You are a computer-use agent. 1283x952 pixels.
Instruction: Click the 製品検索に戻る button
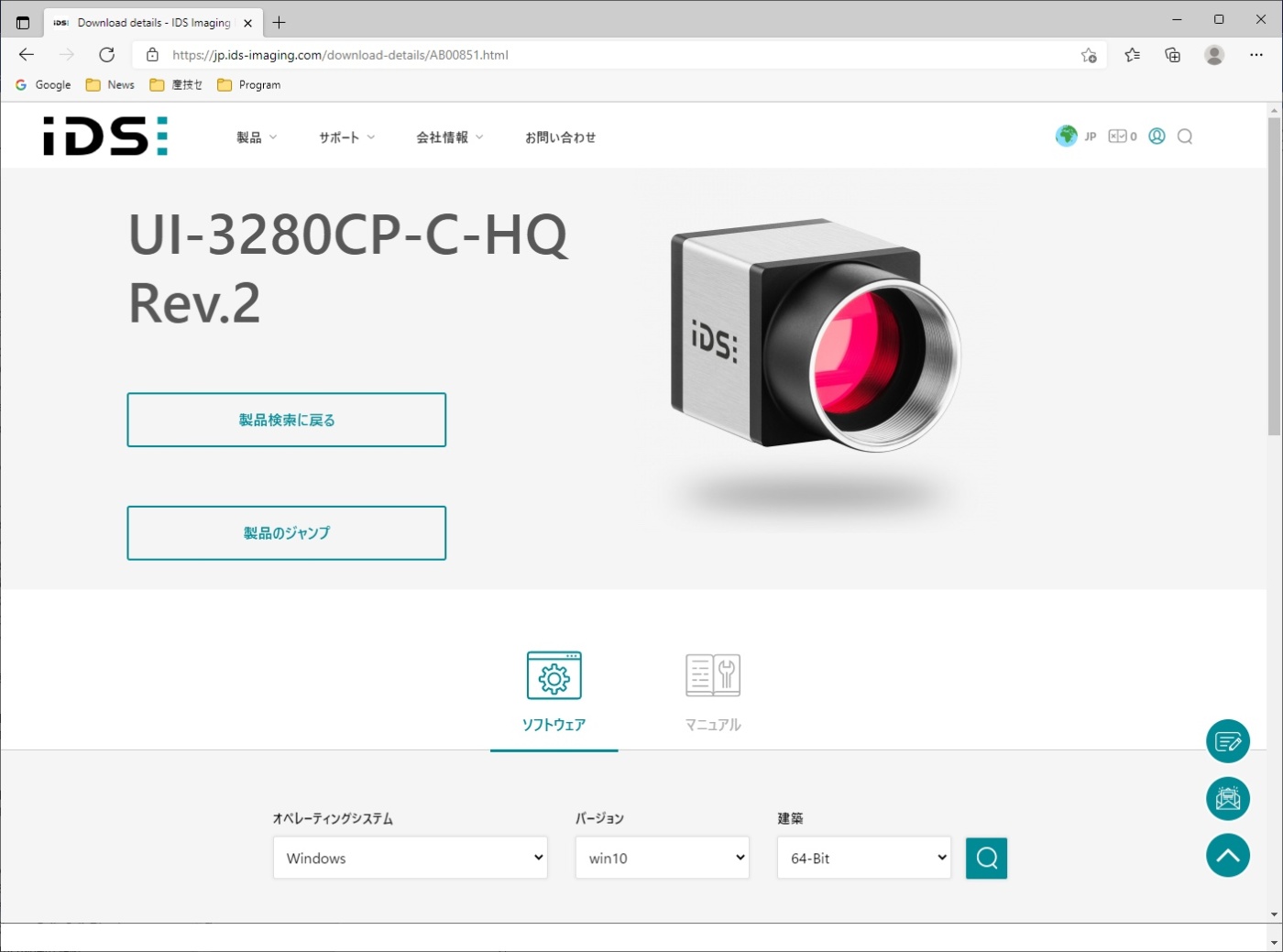click(287, 420)
